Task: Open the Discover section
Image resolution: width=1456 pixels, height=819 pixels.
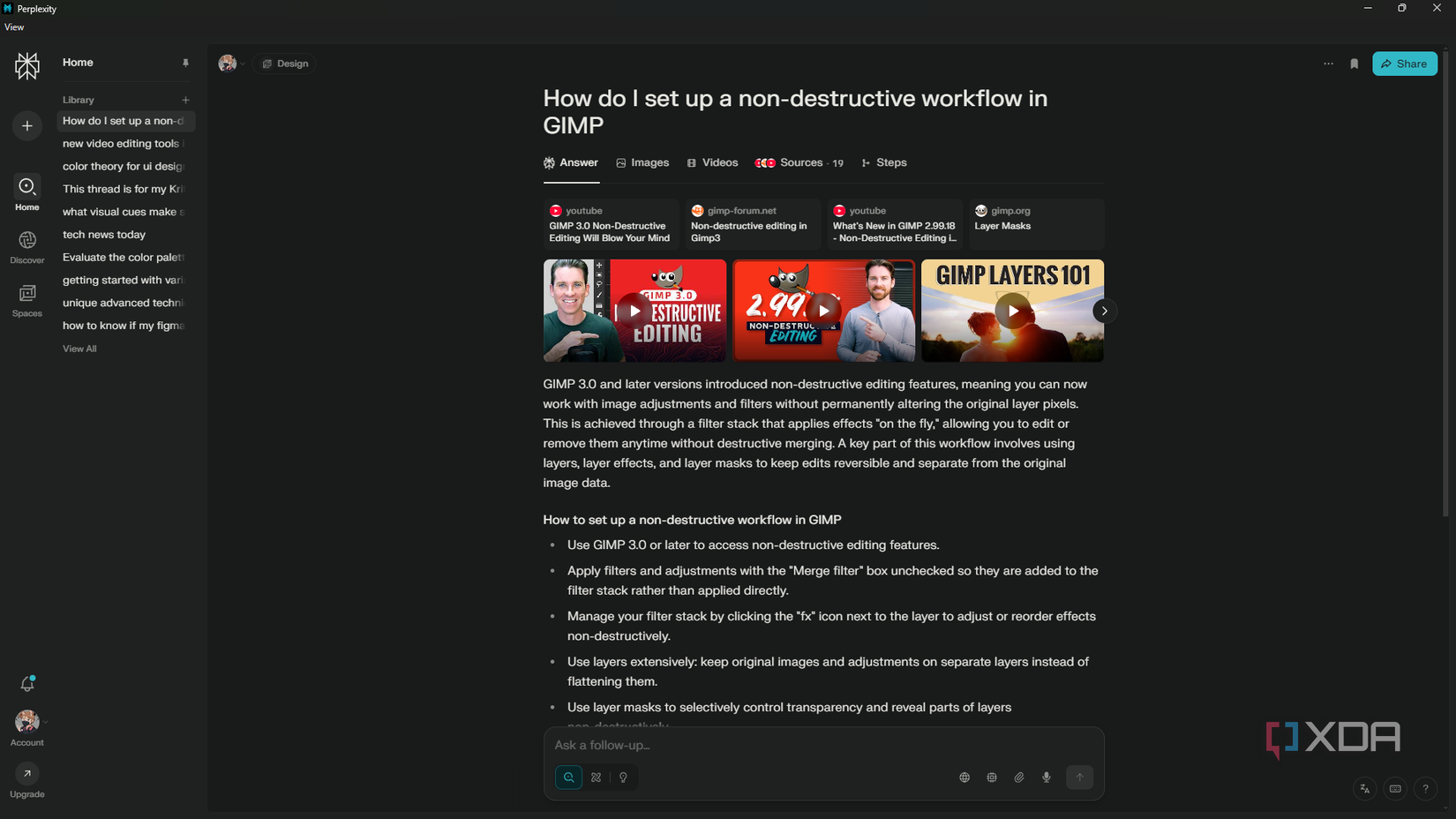Action: [27, 247]
